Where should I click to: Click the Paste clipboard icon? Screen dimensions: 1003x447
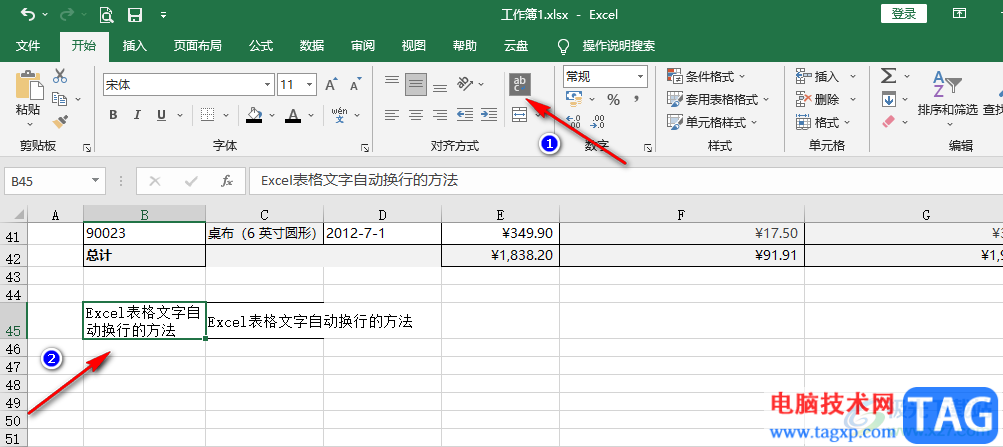click(28, 85)
